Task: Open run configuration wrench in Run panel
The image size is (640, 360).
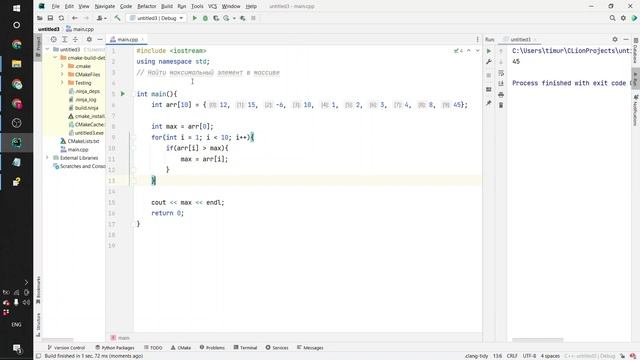Action: click(x=489, y=62)
